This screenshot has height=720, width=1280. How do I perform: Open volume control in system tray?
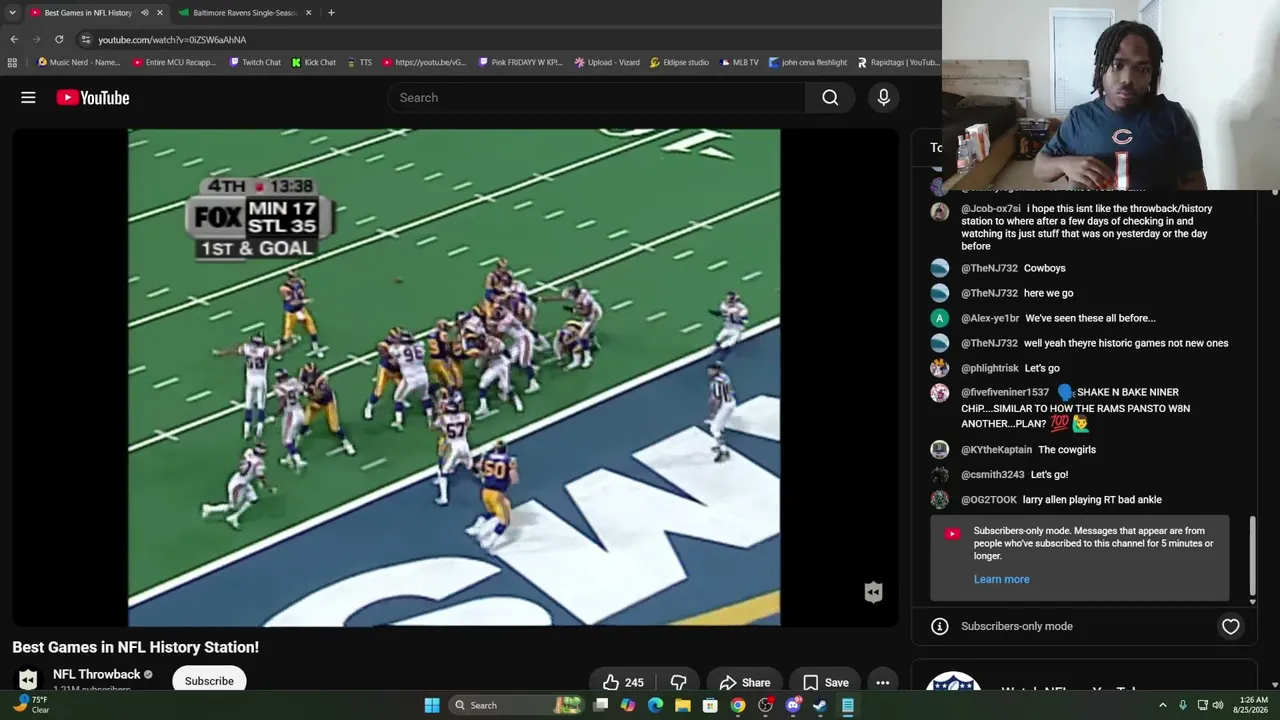[x=1218, y=705]
